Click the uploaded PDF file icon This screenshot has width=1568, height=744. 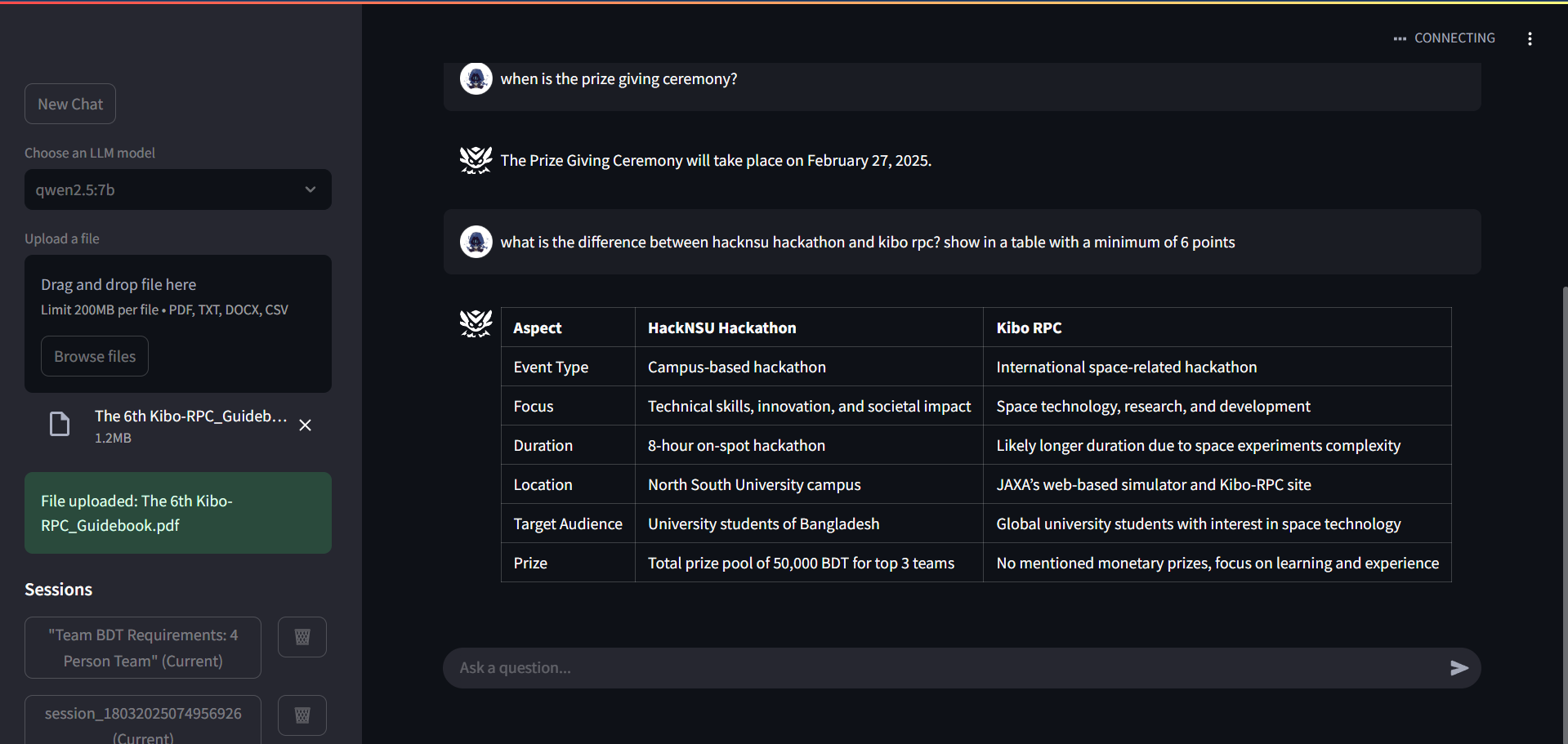coord(60,425)
